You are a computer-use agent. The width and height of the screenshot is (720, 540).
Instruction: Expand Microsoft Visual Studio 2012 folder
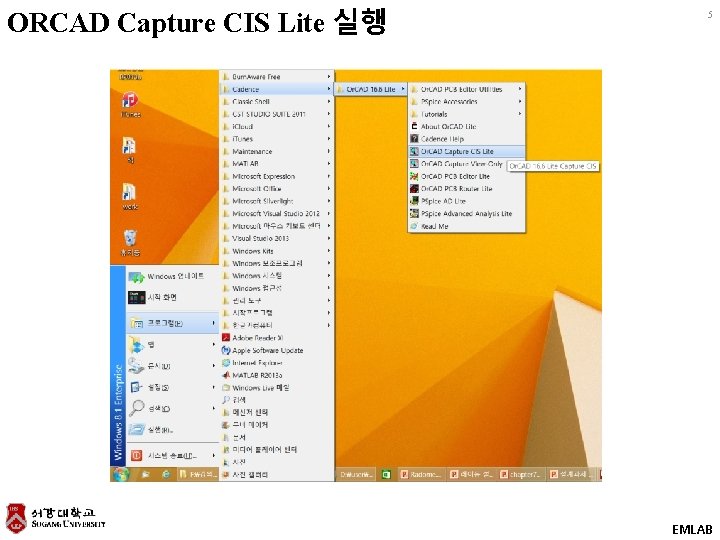[277, 214]
